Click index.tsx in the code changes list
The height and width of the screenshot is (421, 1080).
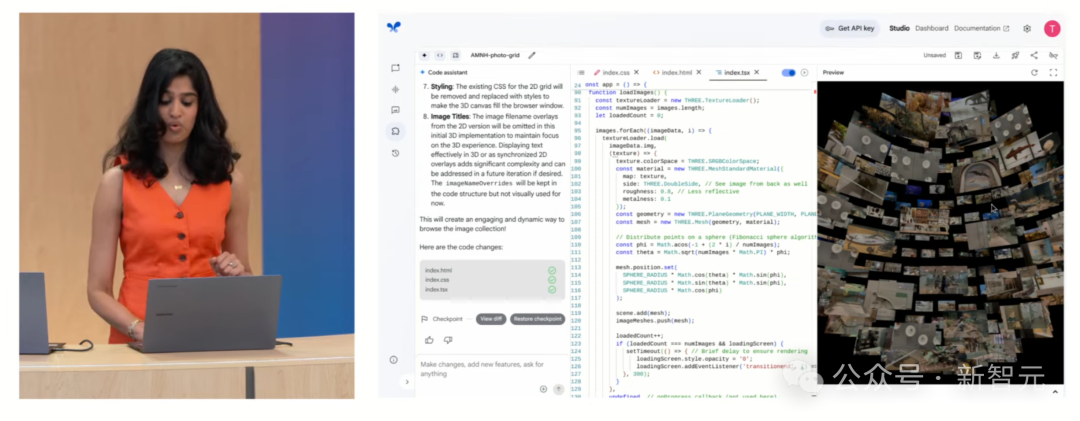[x=436, y=289]
